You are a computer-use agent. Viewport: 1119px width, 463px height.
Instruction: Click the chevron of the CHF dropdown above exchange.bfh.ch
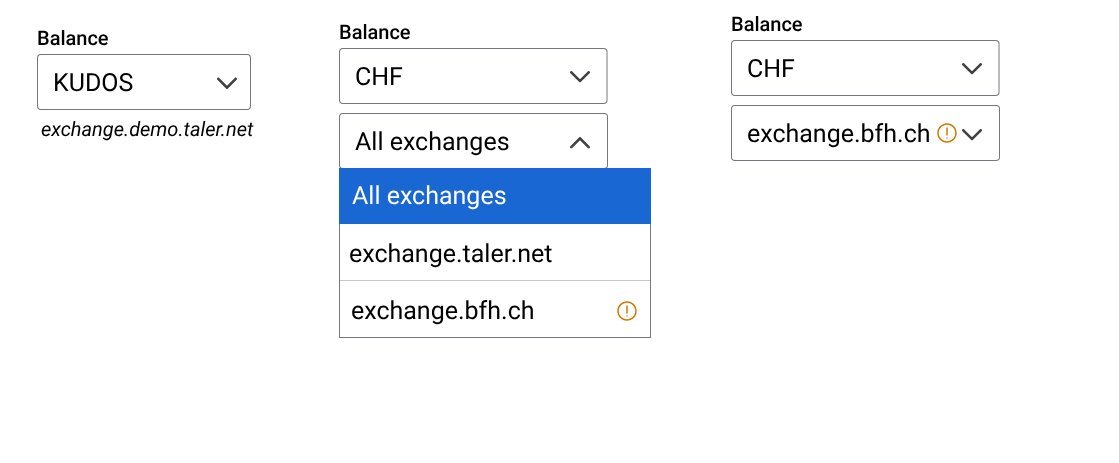[971, 68]
